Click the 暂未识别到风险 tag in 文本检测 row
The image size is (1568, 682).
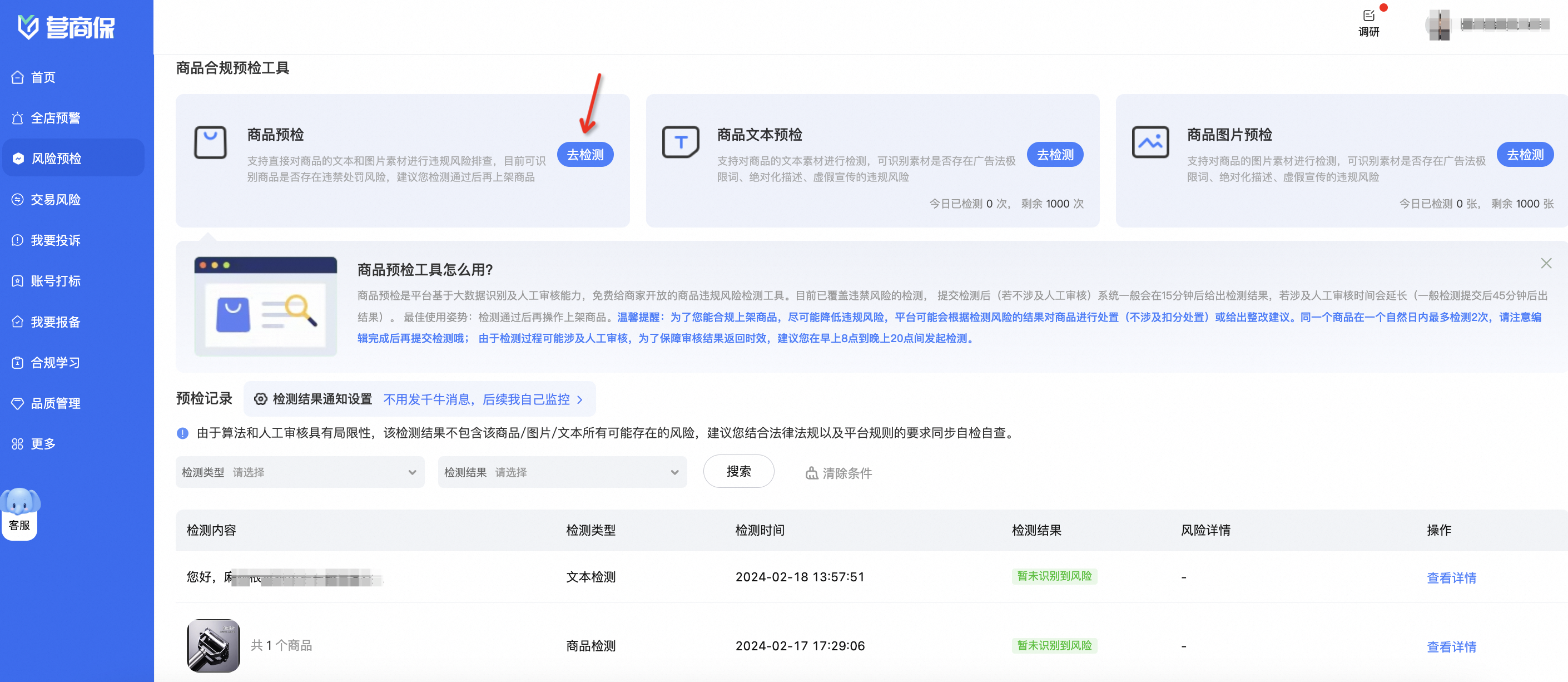click(x=1054, y=576)
